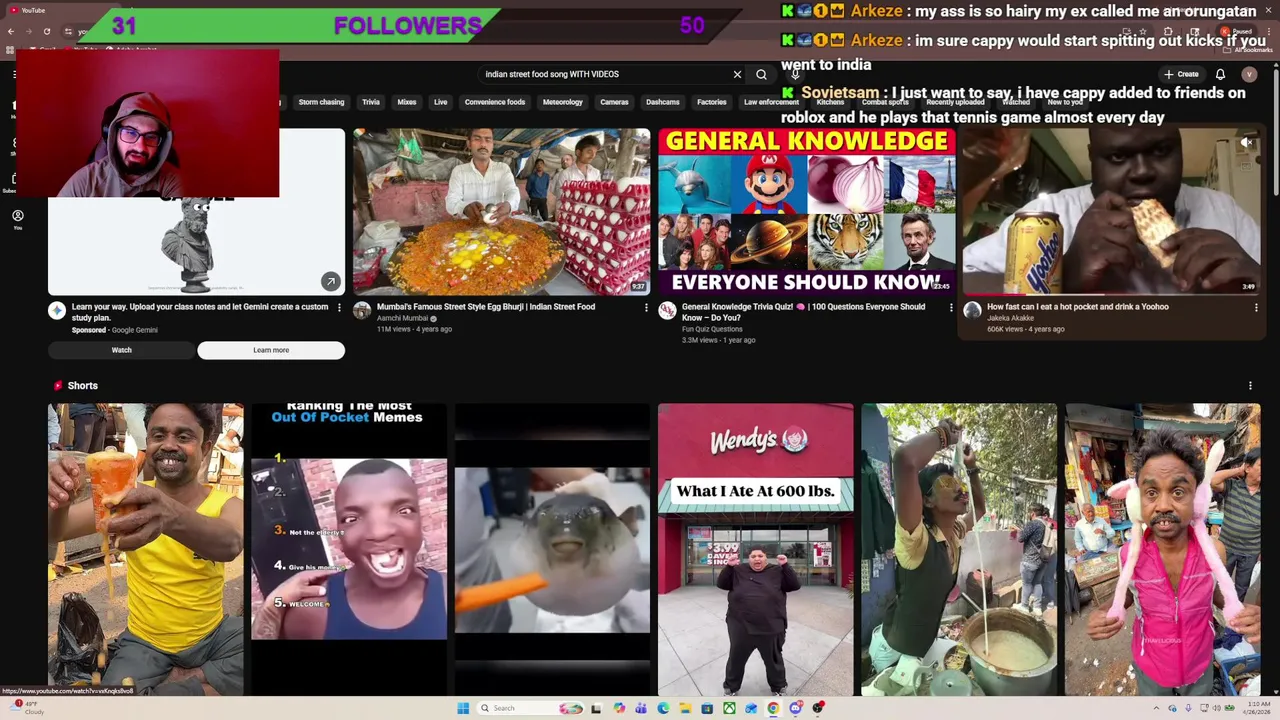
Task: Clear the search query with the X
Action: click(x=737, y=74)
